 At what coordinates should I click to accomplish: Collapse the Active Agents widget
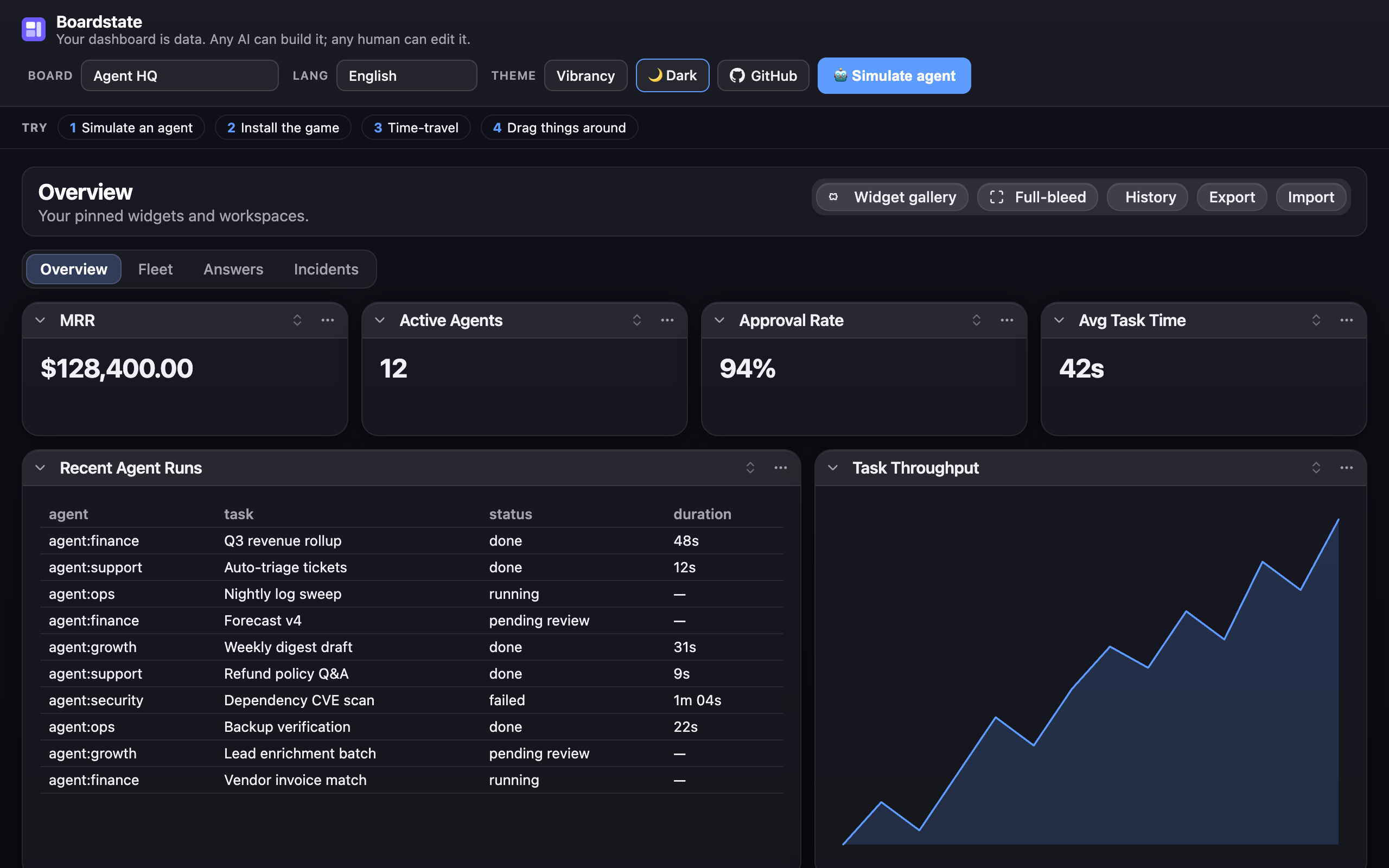[380, 320]
